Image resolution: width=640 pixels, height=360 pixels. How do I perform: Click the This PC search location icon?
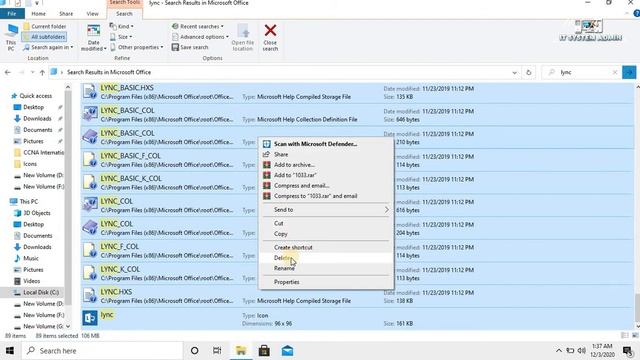coord(11,37)
